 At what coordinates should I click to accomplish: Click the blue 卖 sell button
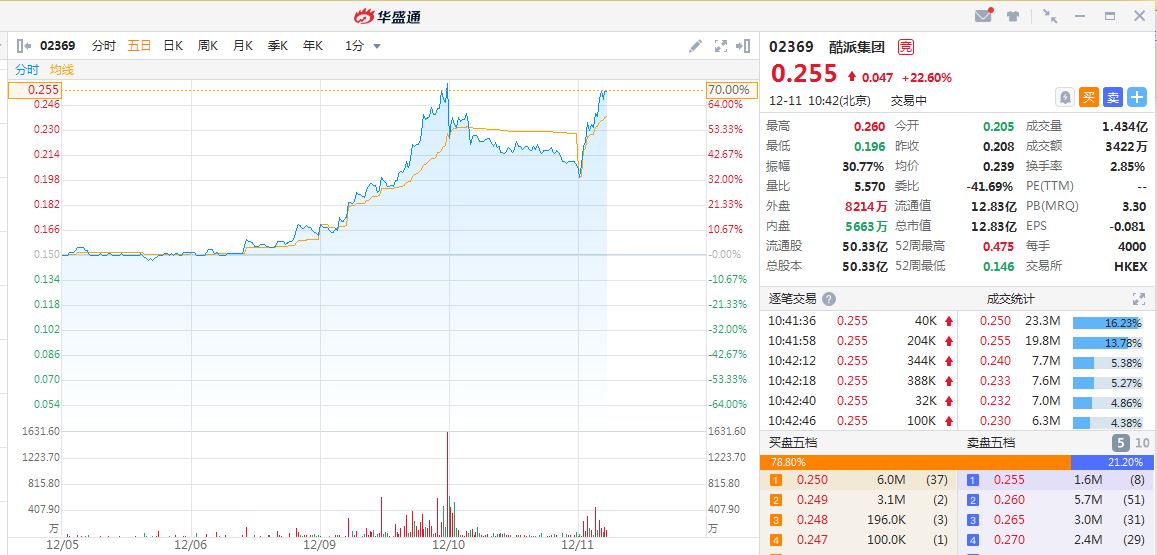(x=1113, y=97)
